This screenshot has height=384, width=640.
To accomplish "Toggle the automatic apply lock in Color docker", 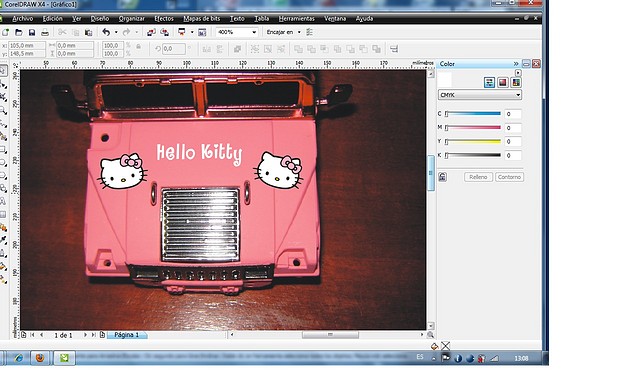I will pos(442,177).
